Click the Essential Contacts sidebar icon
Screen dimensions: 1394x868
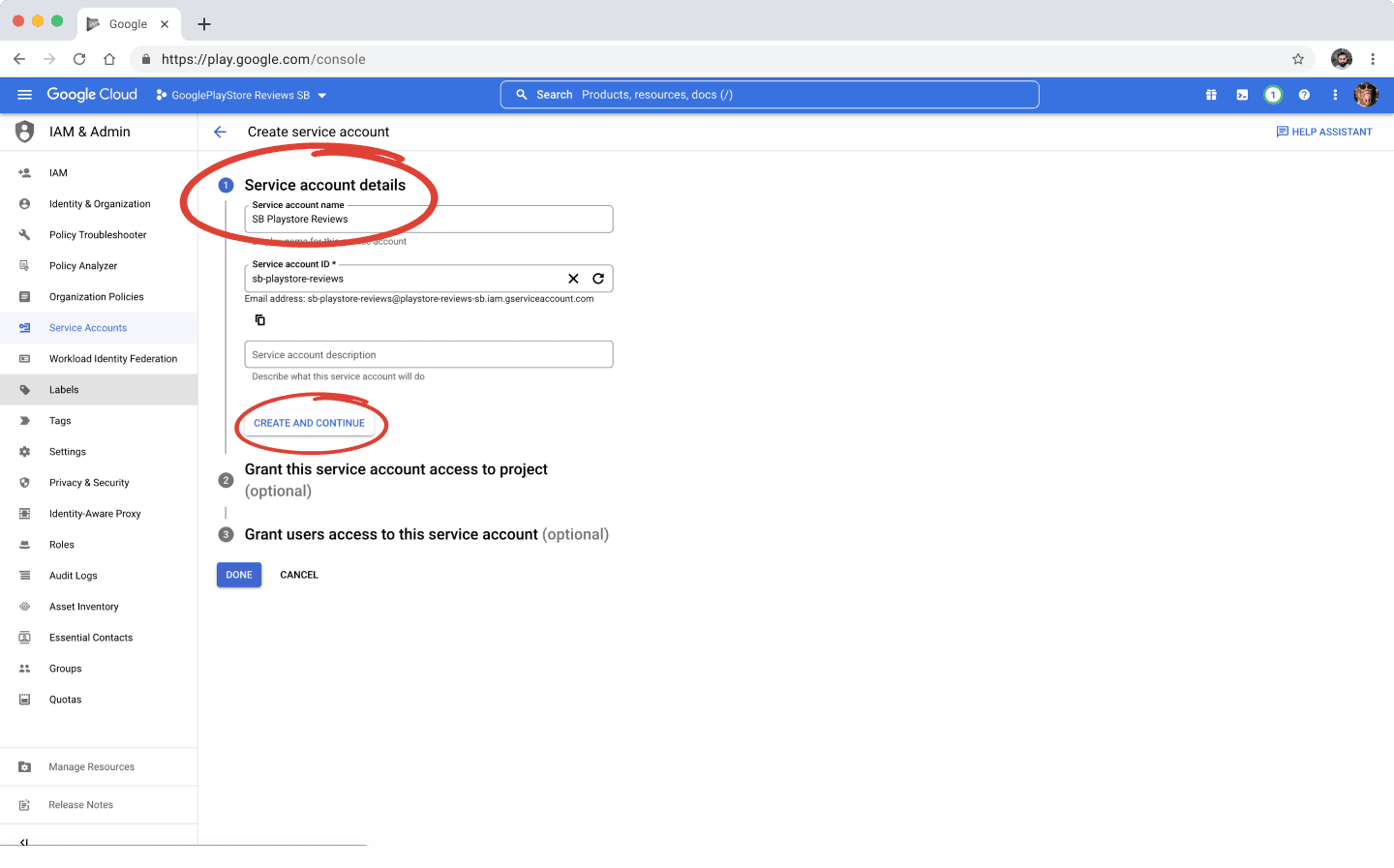(x=25, y=638)
